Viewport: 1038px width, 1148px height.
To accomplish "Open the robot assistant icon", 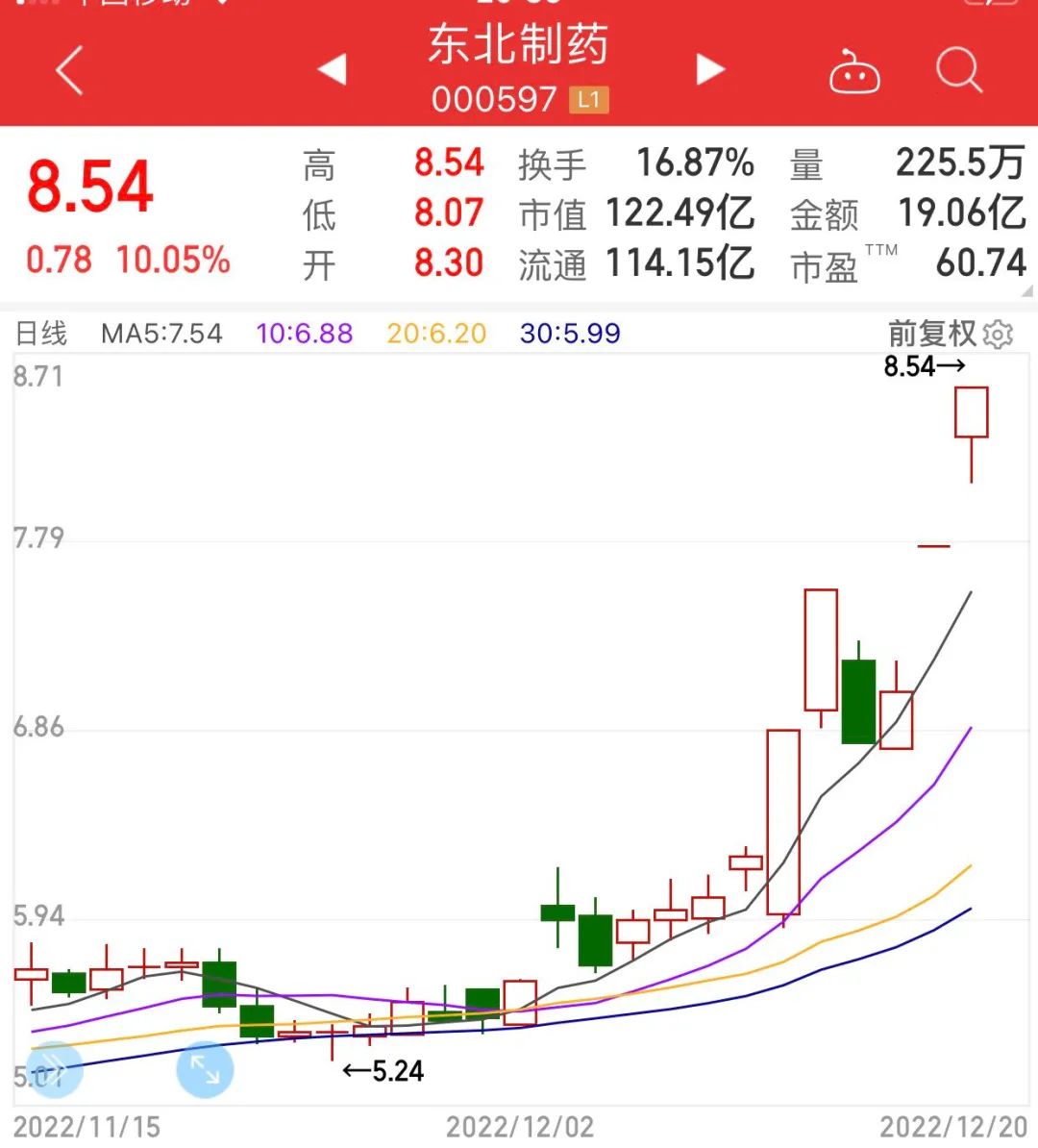I will pos(854,72).
